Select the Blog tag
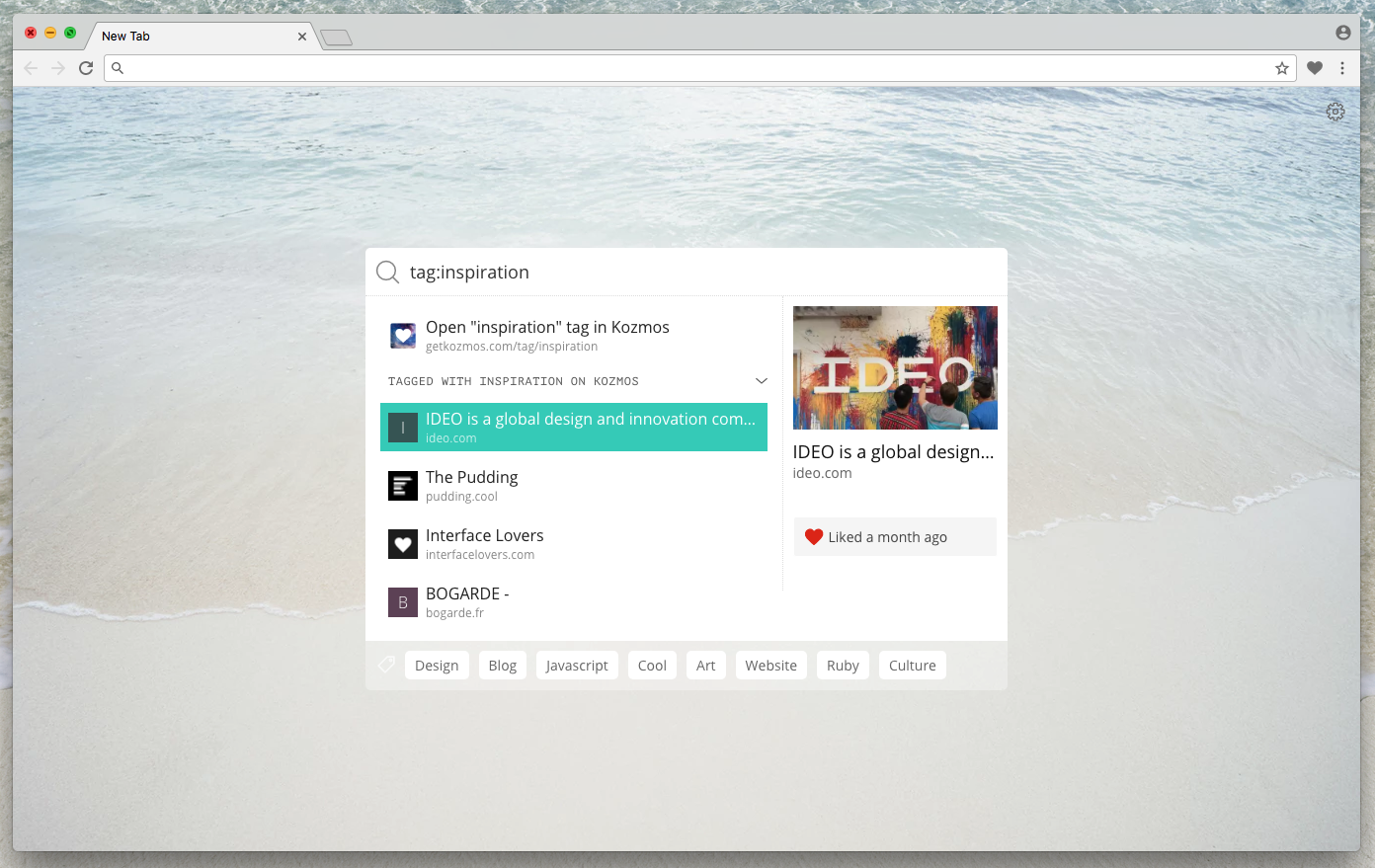1375x868 pixels. (x=503, y=666)
